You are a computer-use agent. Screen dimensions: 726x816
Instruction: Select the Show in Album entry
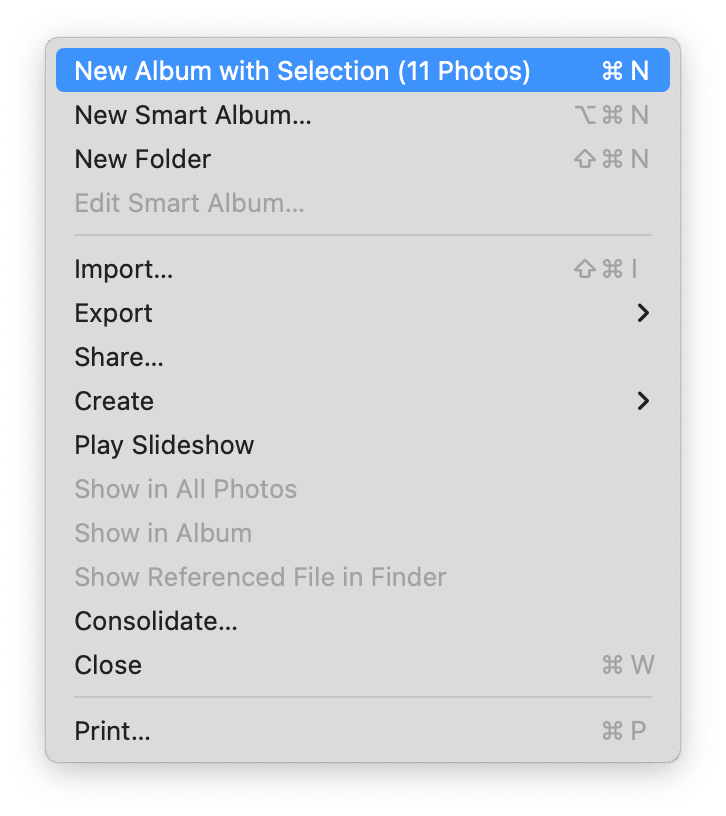[x=163, y=533]
